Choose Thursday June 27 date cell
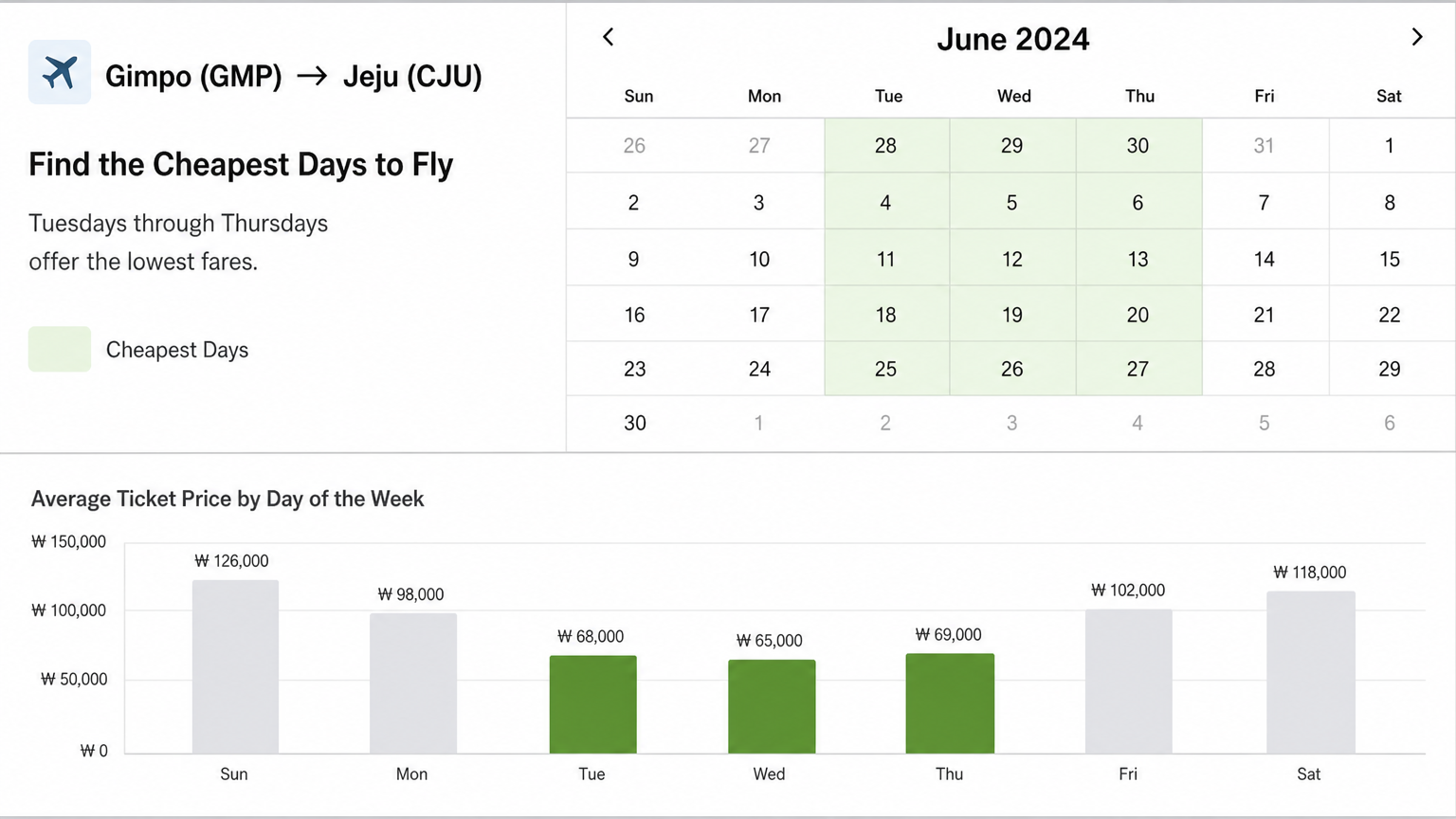The image size is (1456, 819). tap(1138, 369)
